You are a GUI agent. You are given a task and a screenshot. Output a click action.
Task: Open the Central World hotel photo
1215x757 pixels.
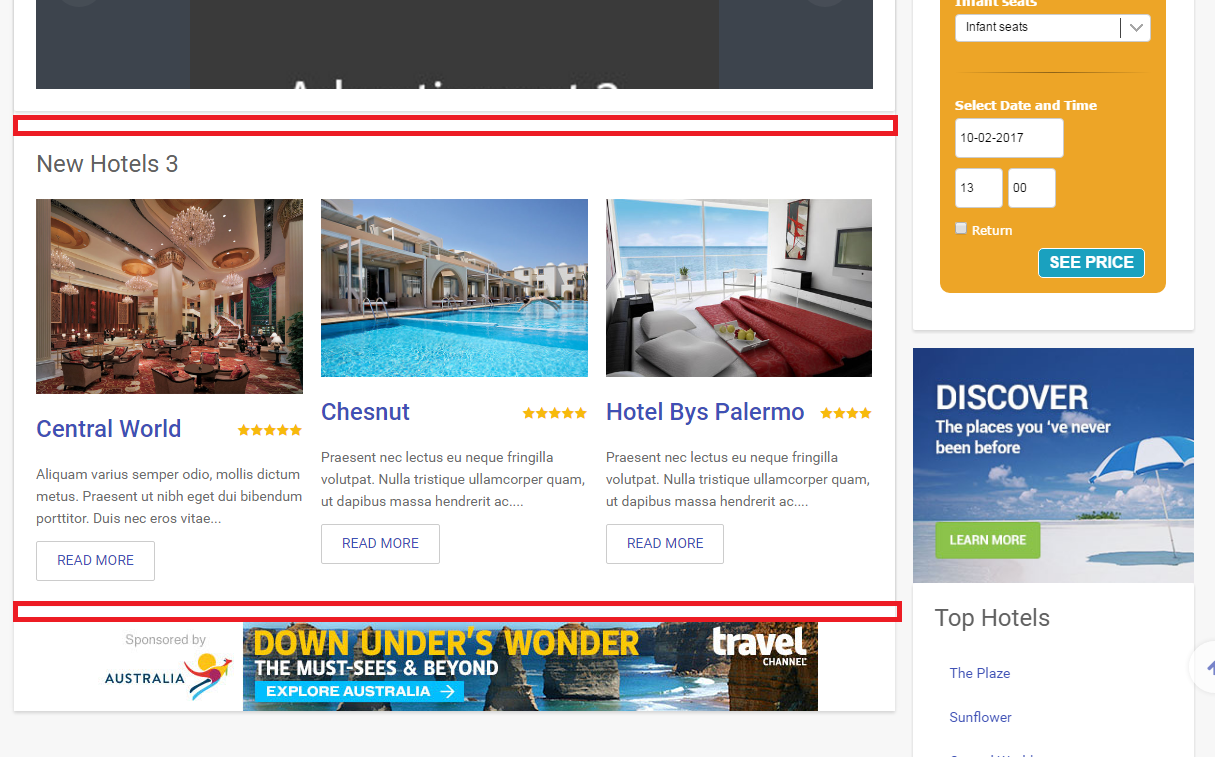point(169,296)
